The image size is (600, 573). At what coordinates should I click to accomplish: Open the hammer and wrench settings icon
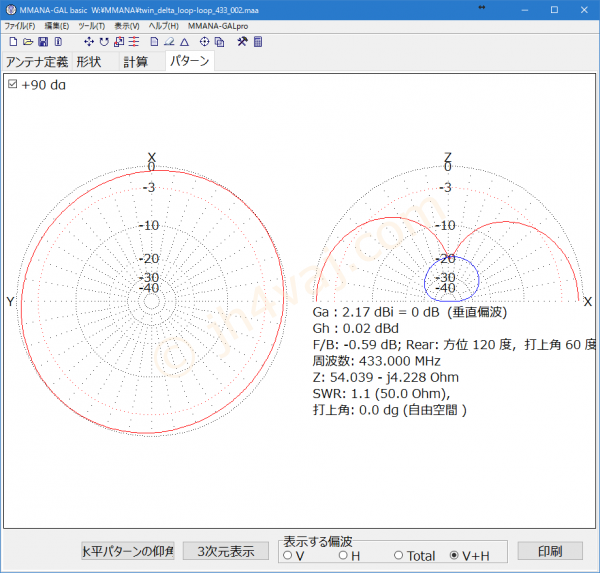(x=242, y=42)
